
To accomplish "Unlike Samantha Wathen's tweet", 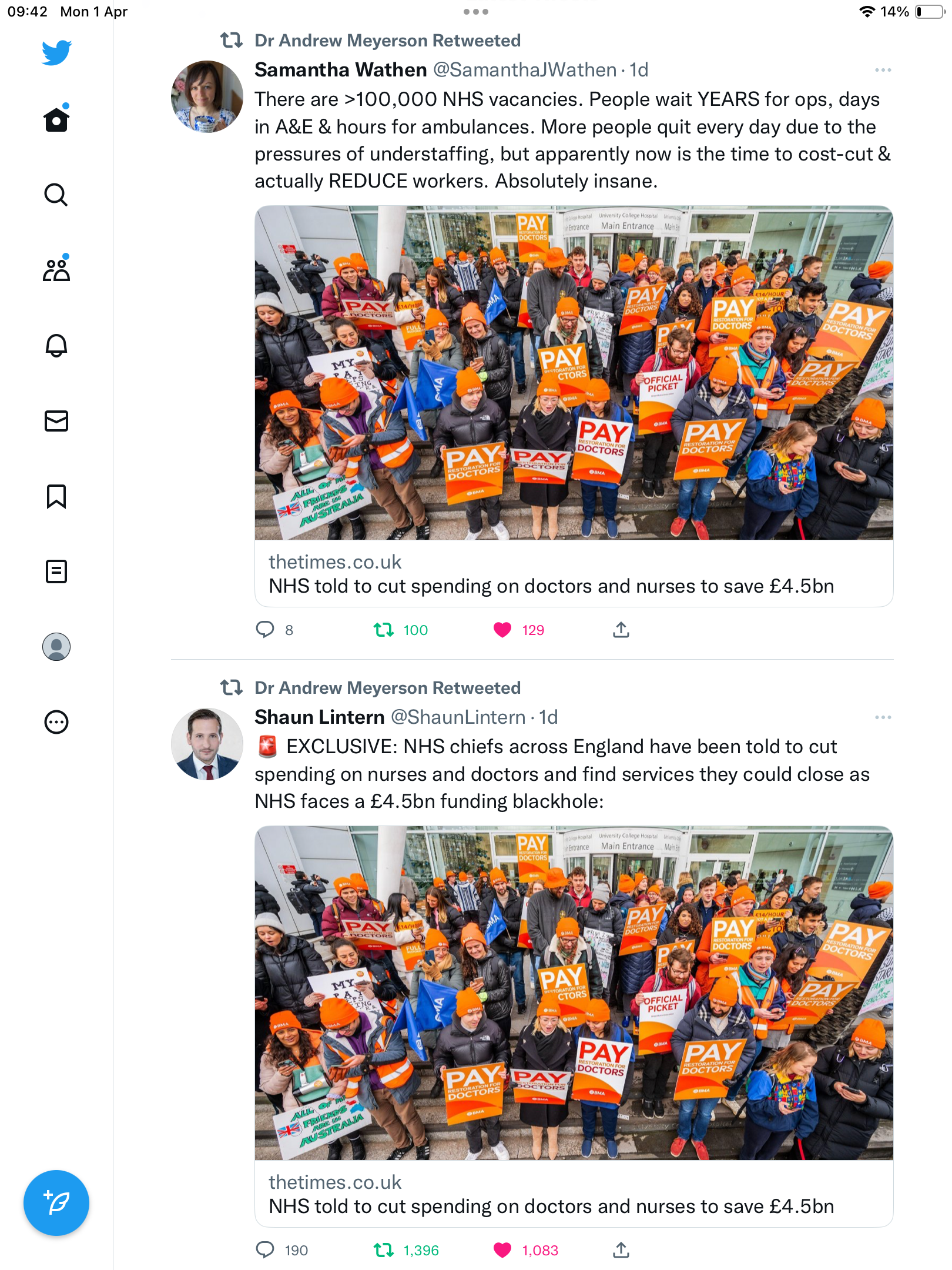I will click(502, 630).
